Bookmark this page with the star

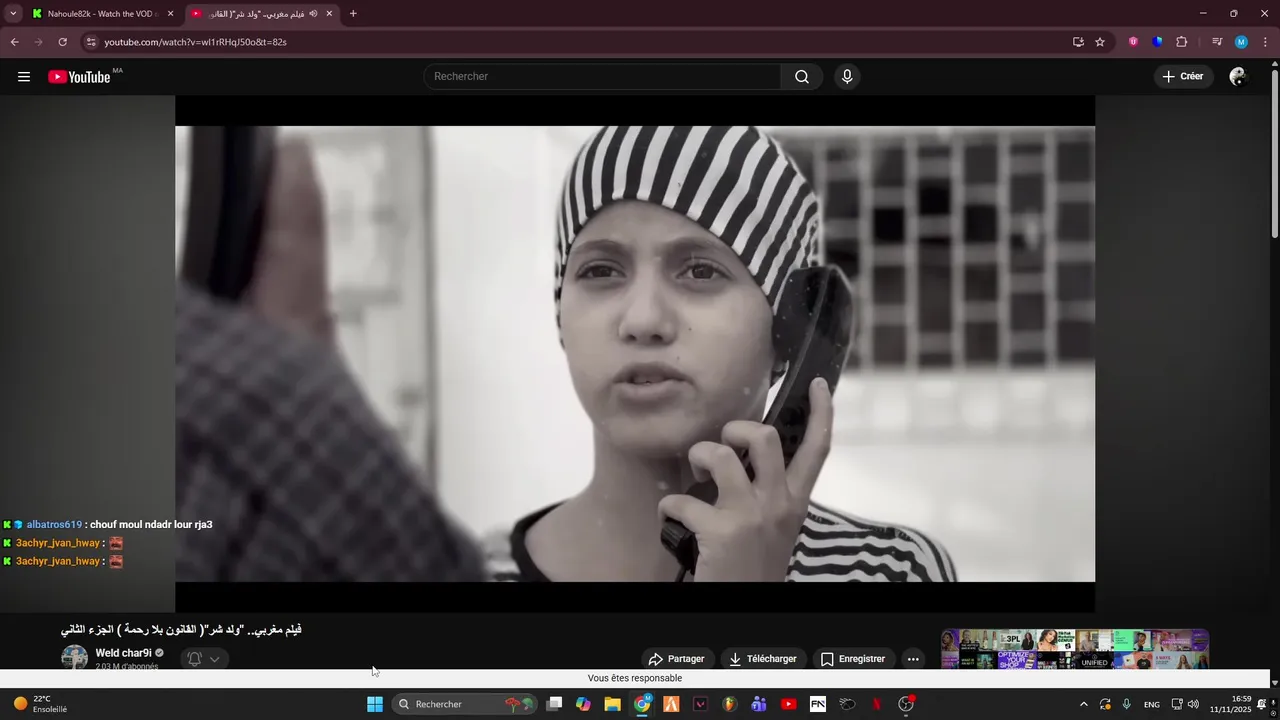pos(1100,42)
